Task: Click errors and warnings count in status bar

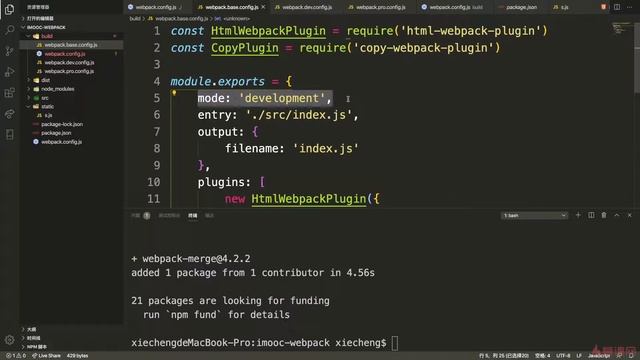Action: (x=16, y=356)
